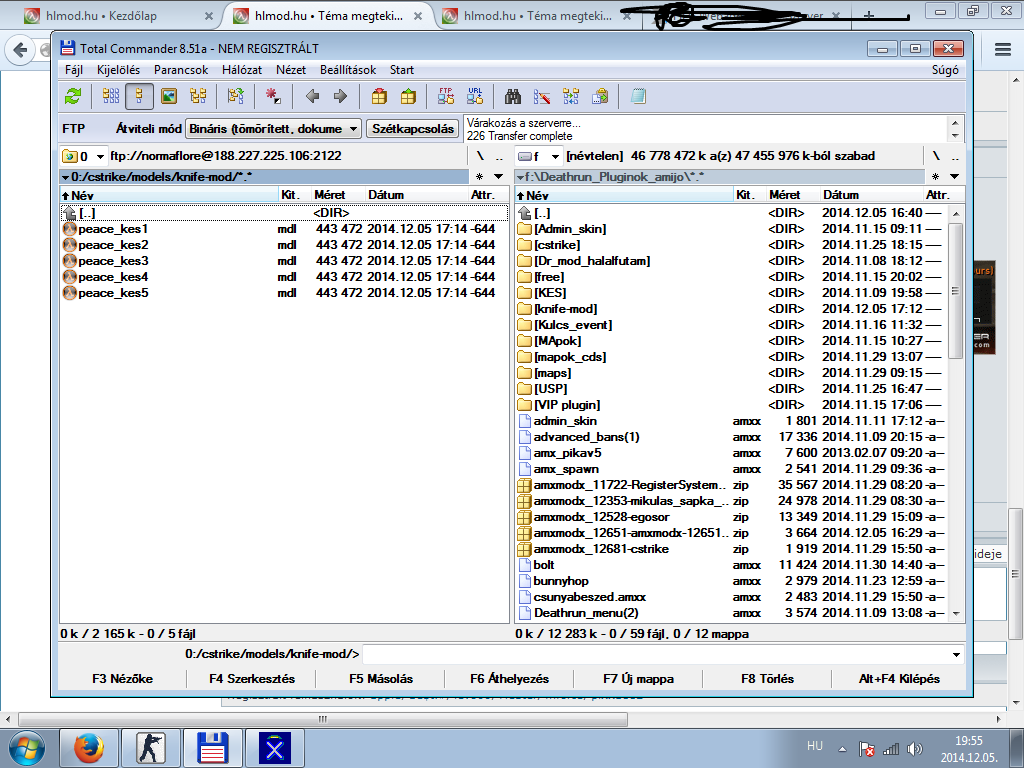
Task: Enable thumbnail view in the toolbar
Action: (169, 97)
